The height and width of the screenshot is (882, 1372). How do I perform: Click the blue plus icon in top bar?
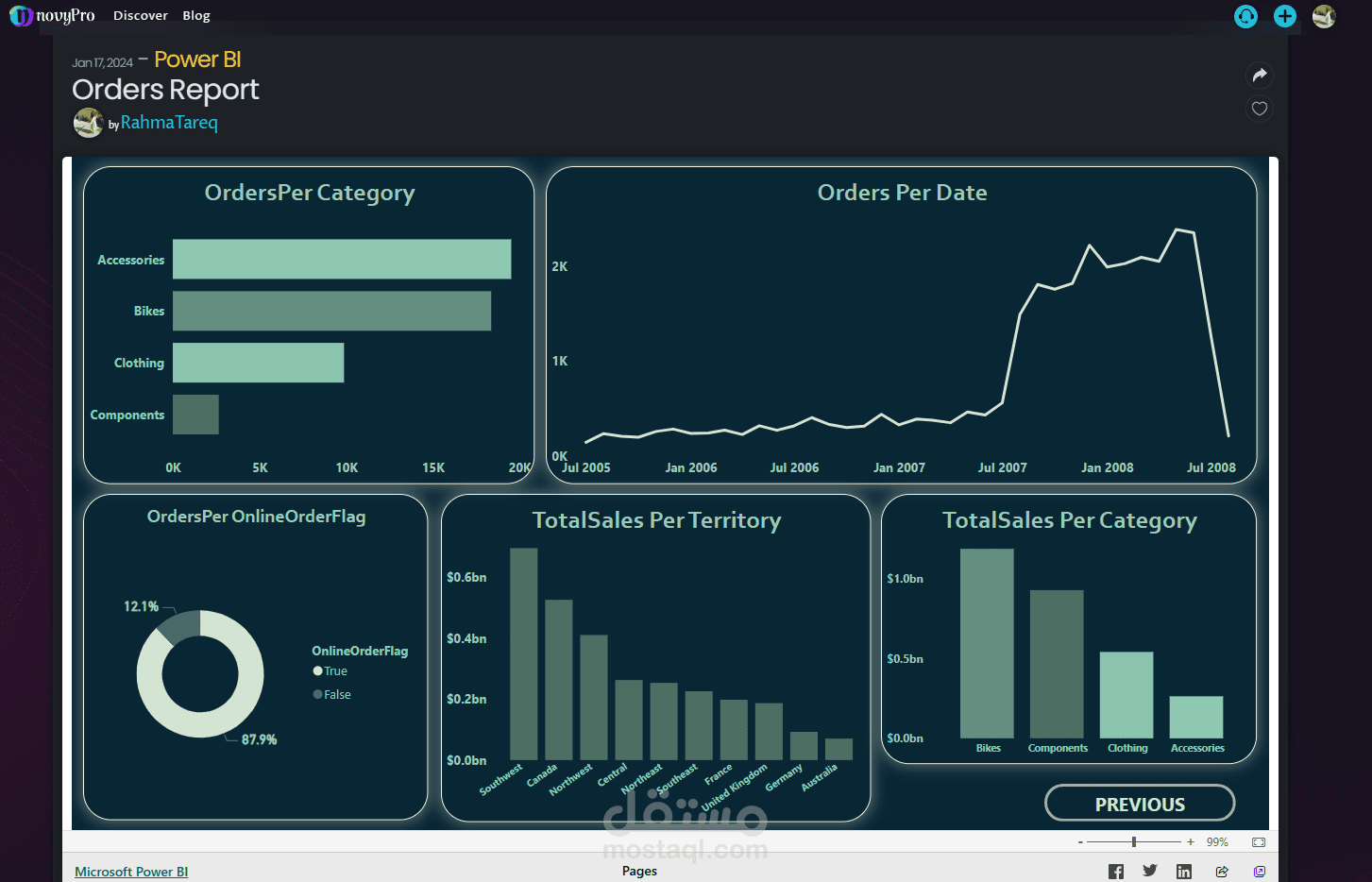click(x=1285, y=16)
